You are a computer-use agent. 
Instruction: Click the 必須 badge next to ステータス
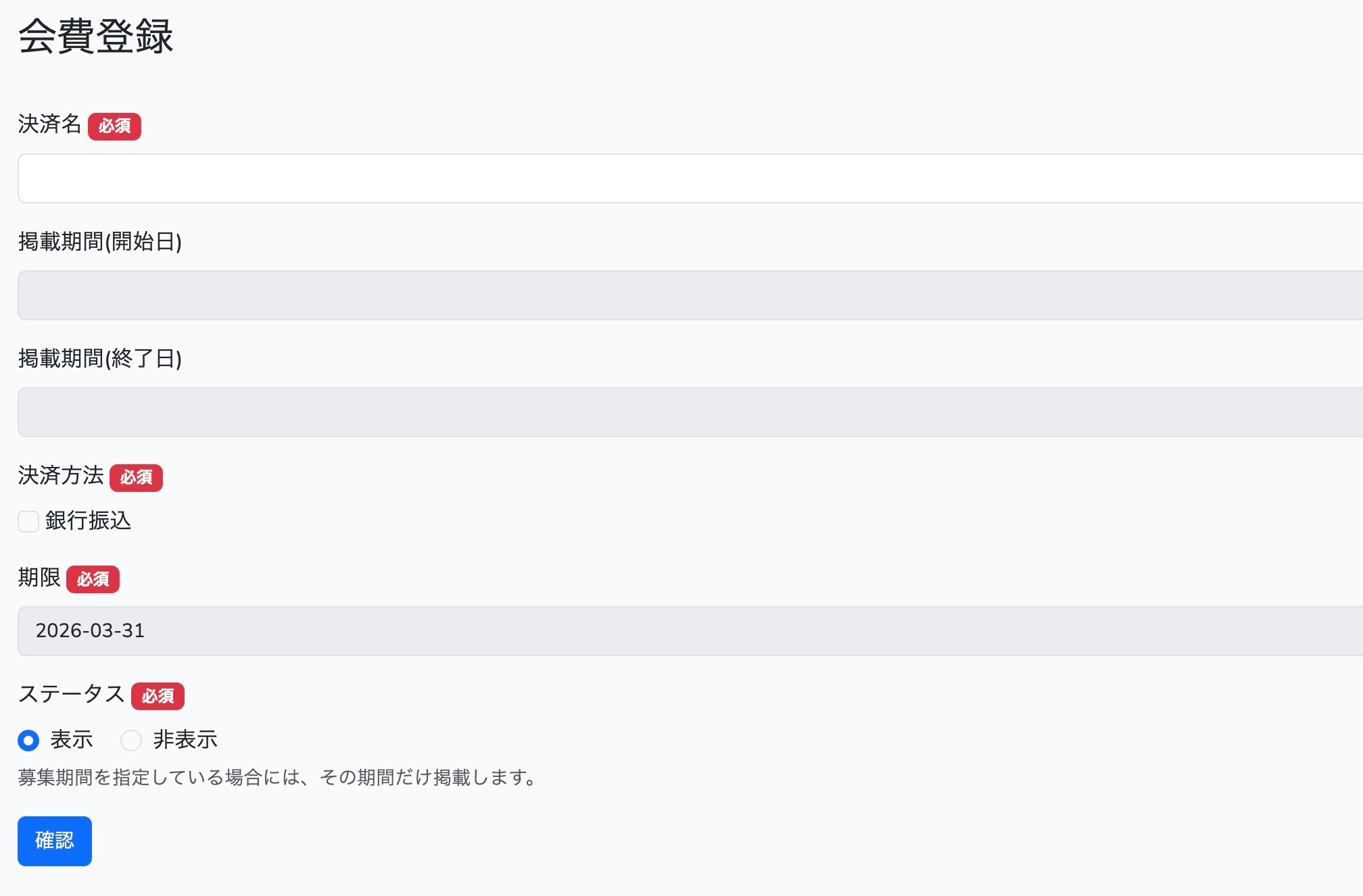[x=158, y=696]
